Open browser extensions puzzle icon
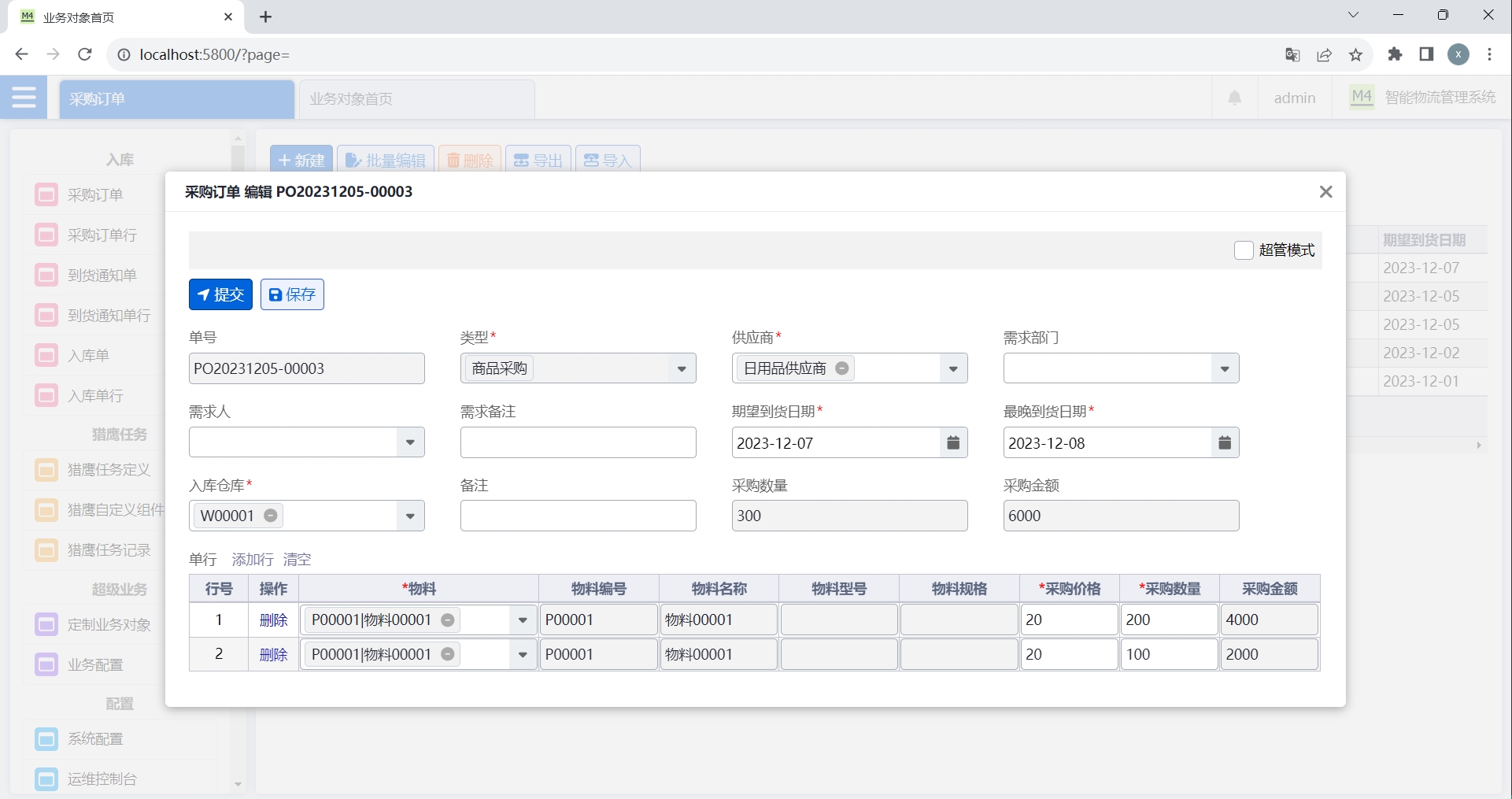The image size is (1512, 799). tap(1395, 54)
